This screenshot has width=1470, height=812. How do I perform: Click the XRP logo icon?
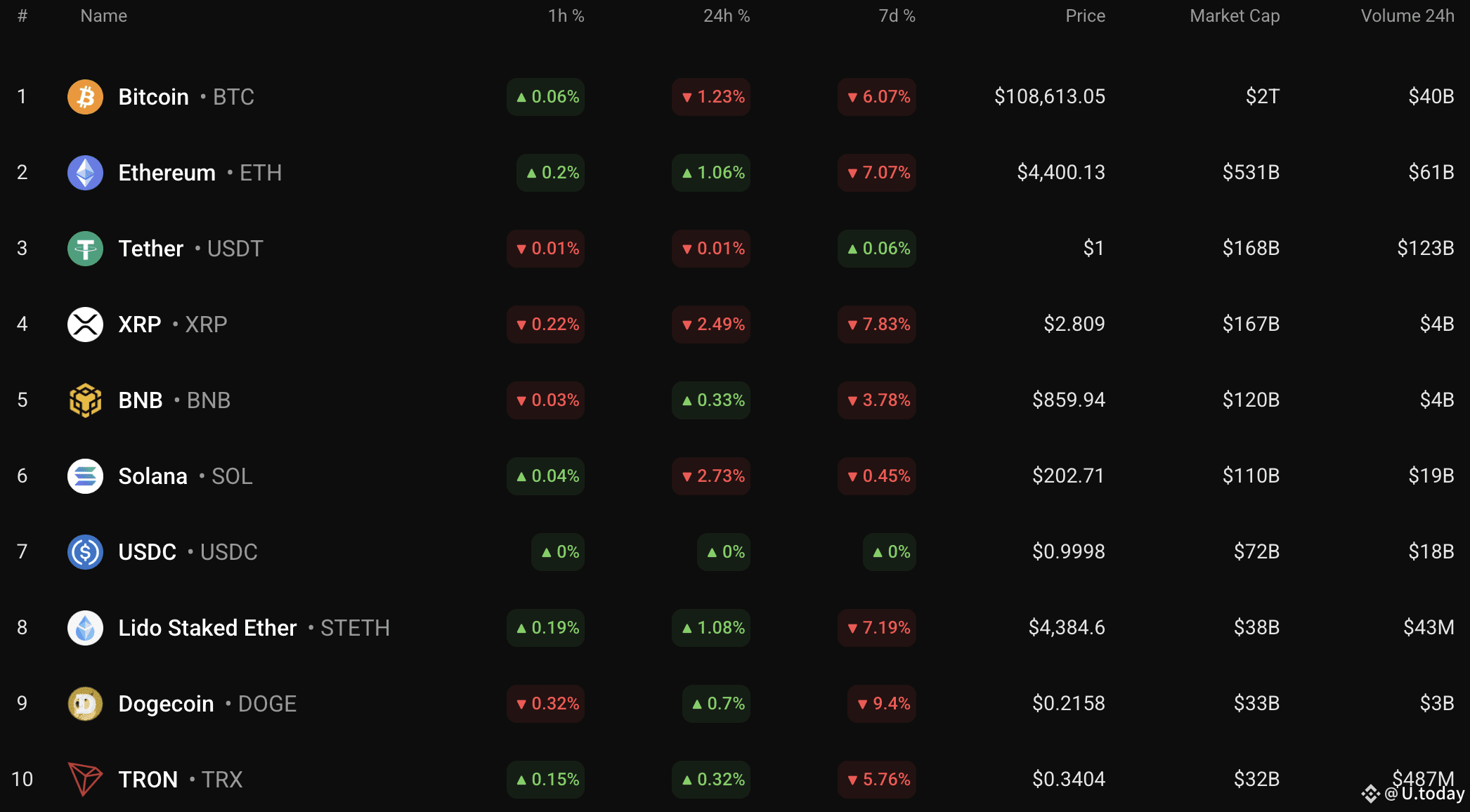85,325
